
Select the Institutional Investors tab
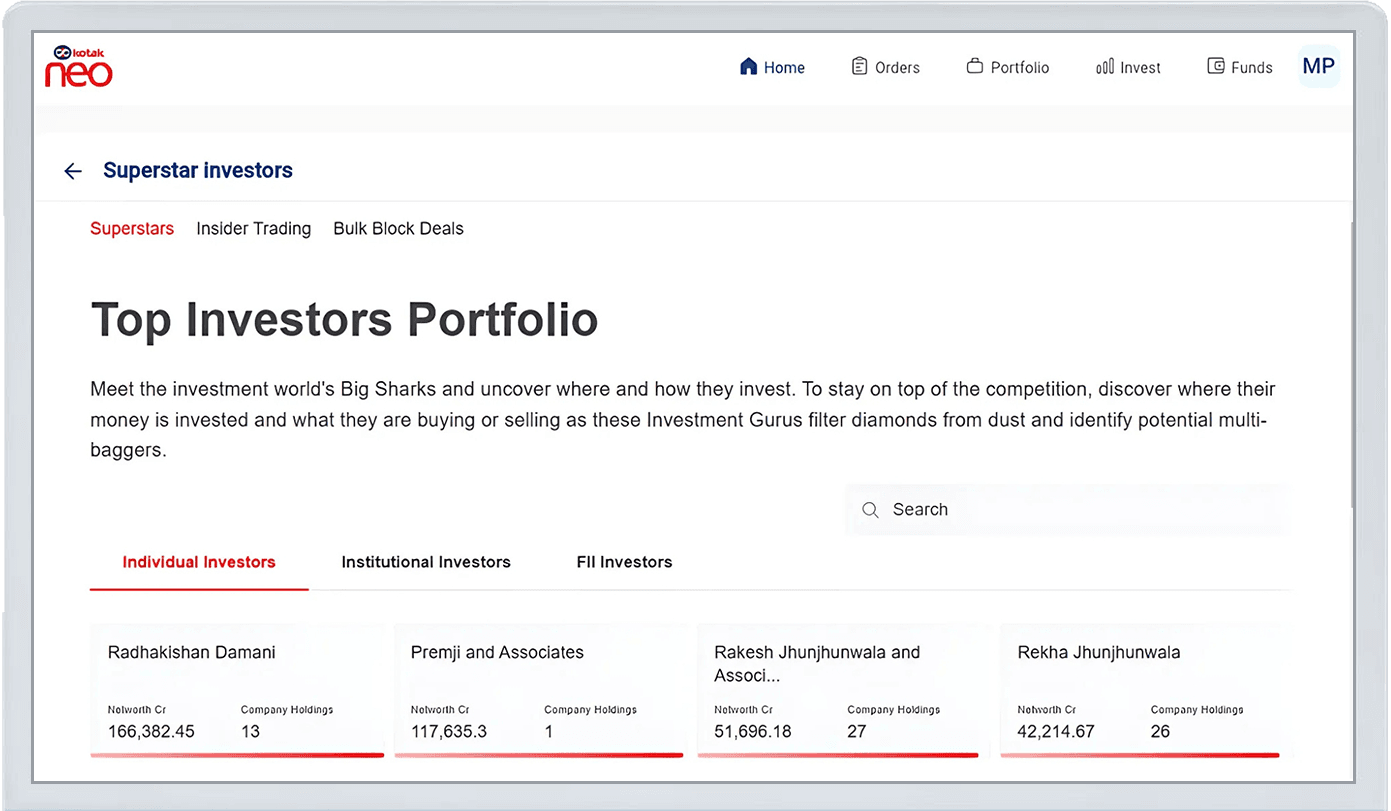426,562
